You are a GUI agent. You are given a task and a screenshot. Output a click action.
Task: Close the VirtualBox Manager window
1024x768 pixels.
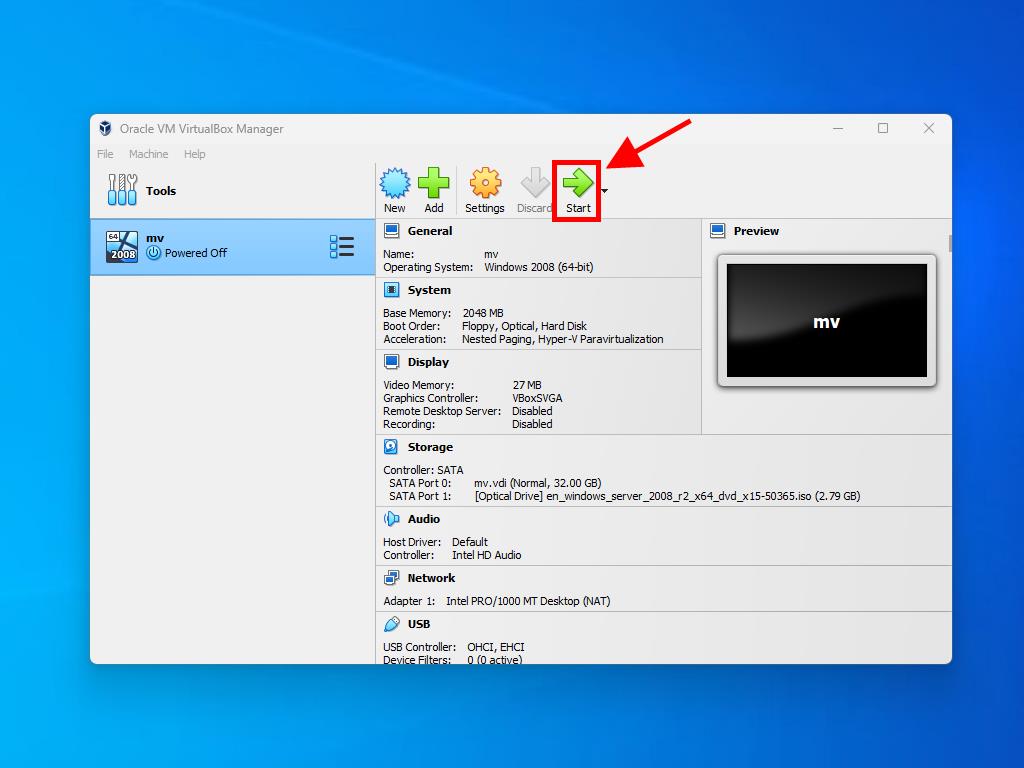tap(929, 129)
